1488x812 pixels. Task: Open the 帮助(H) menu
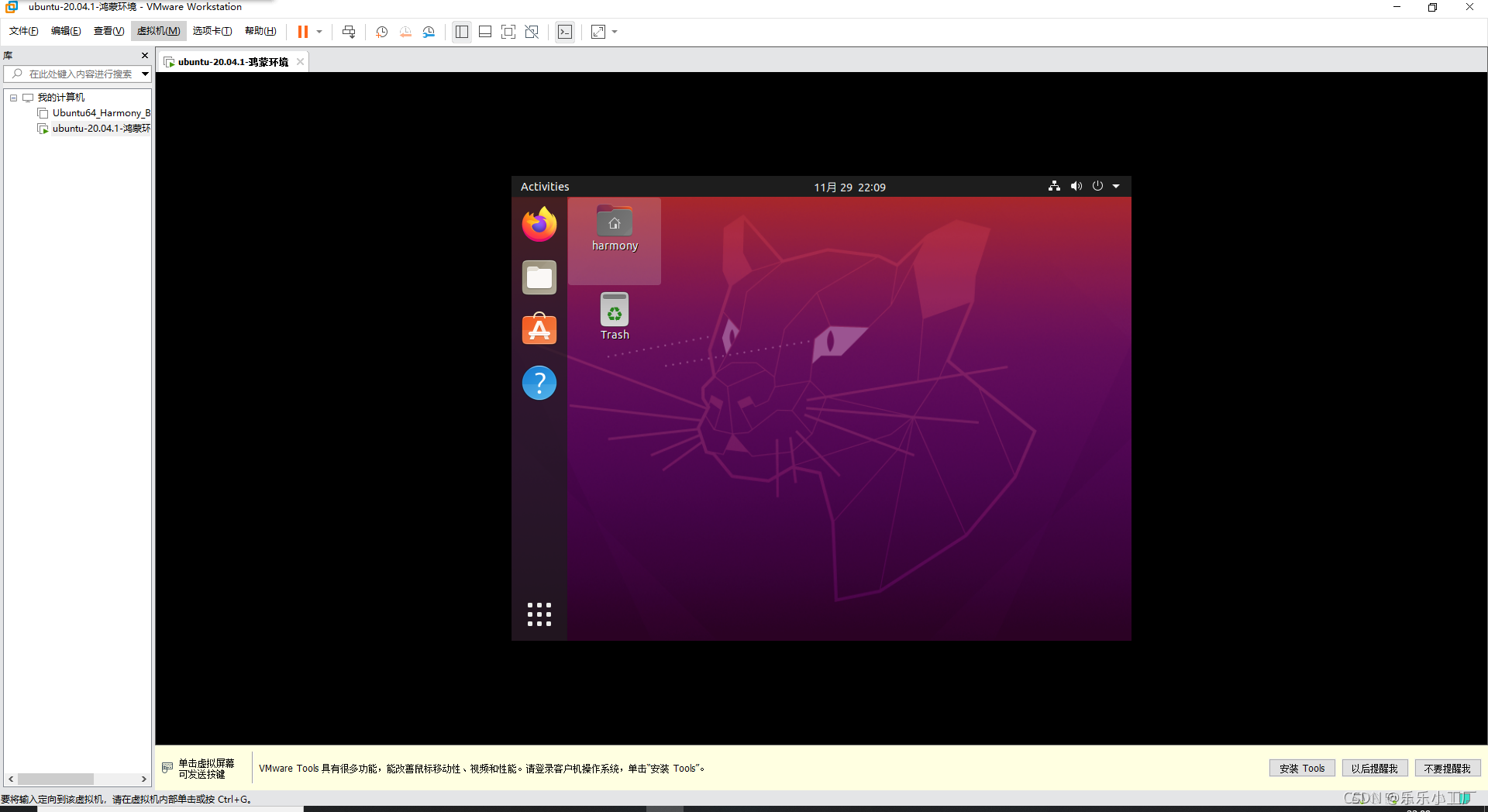coord(260,31)
